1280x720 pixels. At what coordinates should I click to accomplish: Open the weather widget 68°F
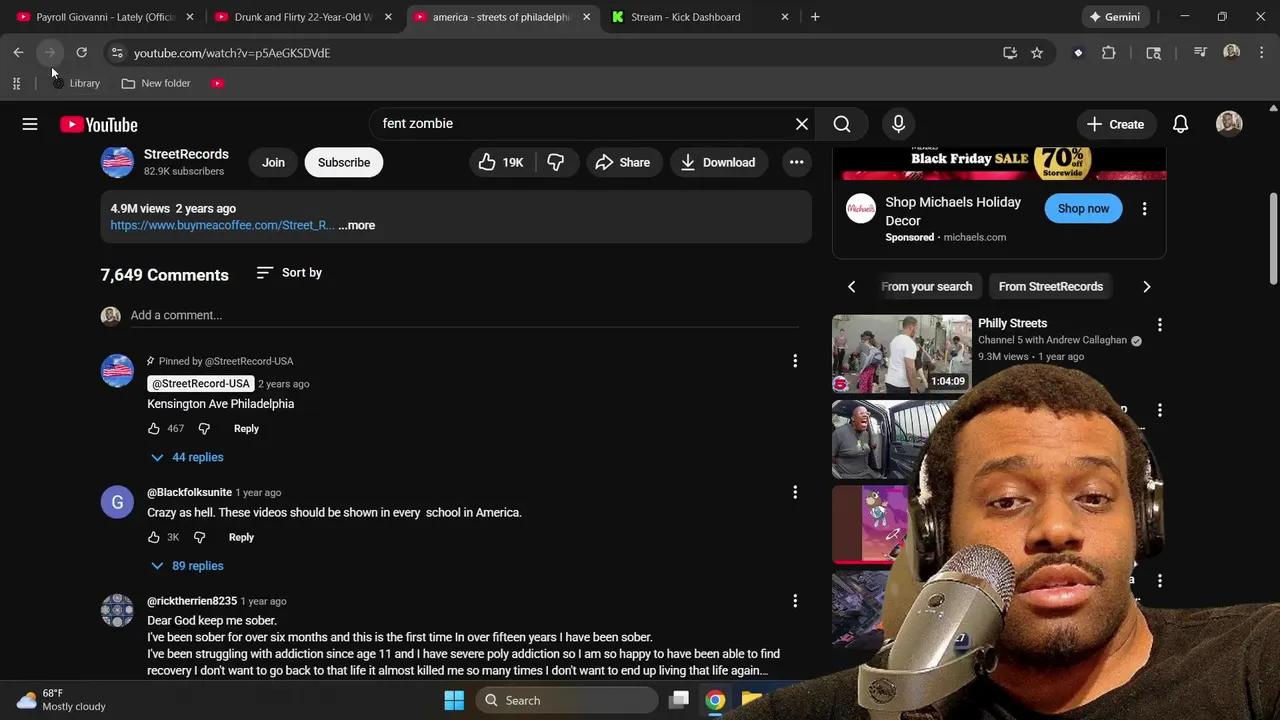(60, 700)
